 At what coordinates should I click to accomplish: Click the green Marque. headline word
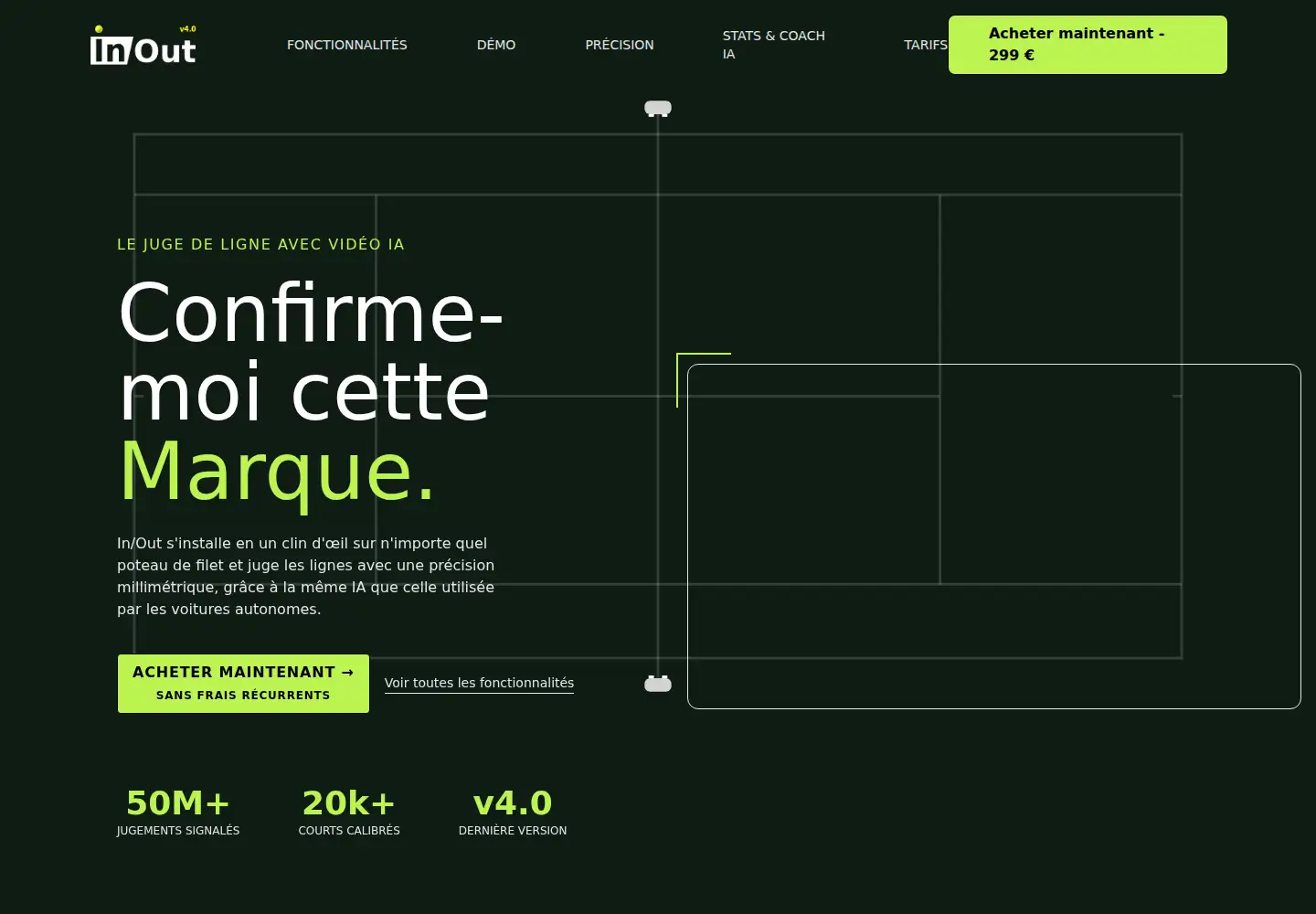[x=277, y=472]
